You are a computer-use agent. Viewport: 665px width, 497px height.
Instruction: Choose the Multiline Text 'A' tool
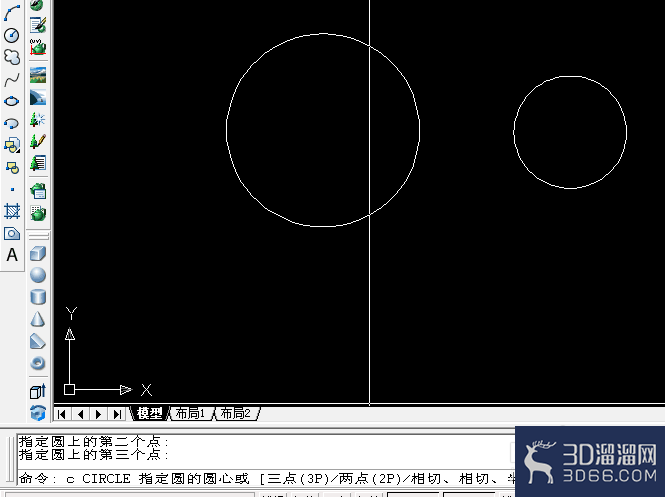(x=12, y=255)
